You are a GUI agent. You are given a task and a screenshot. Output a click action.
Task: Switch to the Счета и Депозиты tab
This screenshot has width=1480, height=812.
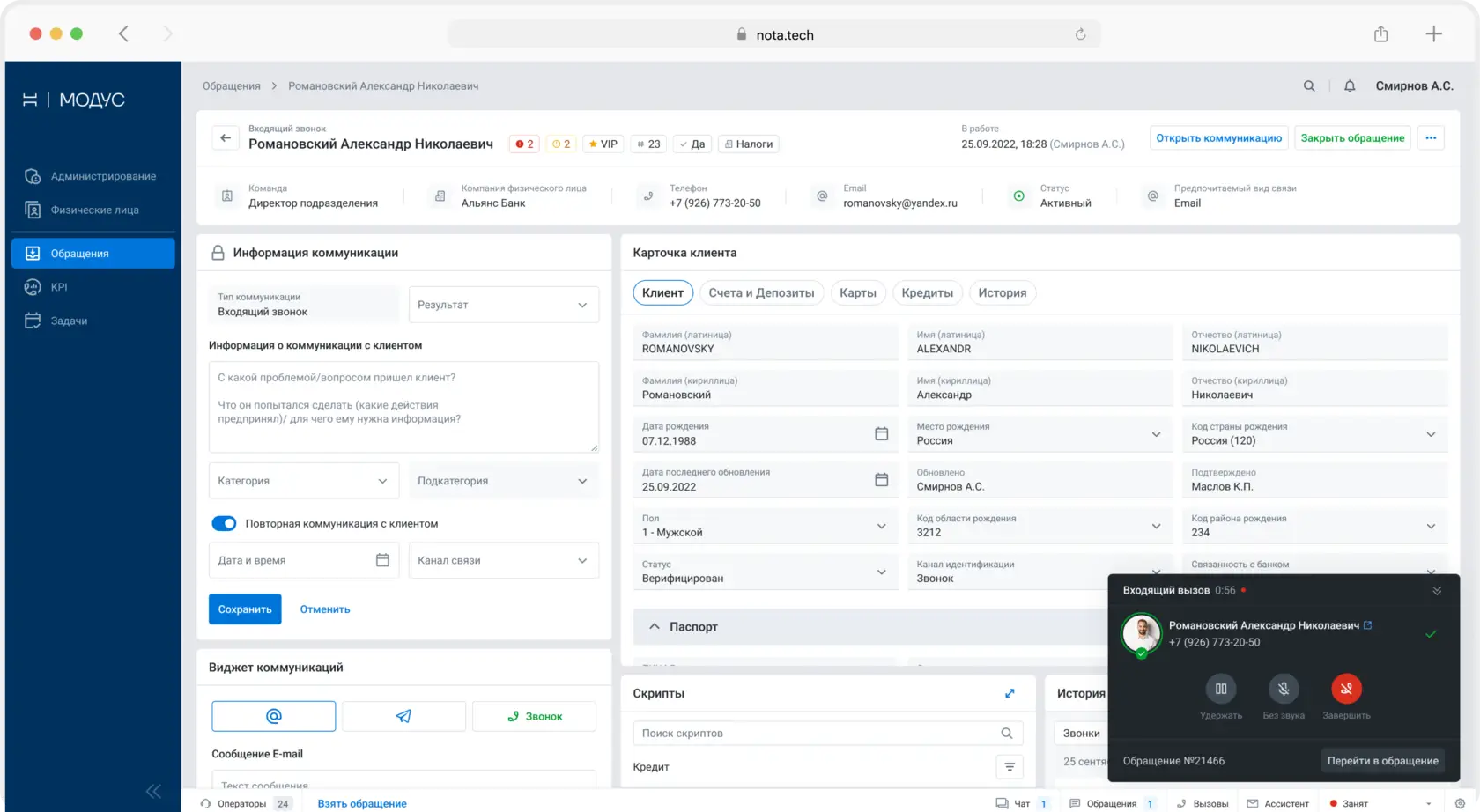click(761, 293)
